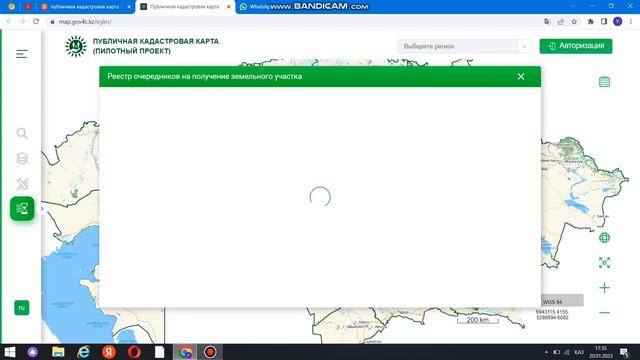Open the Bandicam recorder taskbar icon
Screen dimensions: 640x360
tap(210, 352)
